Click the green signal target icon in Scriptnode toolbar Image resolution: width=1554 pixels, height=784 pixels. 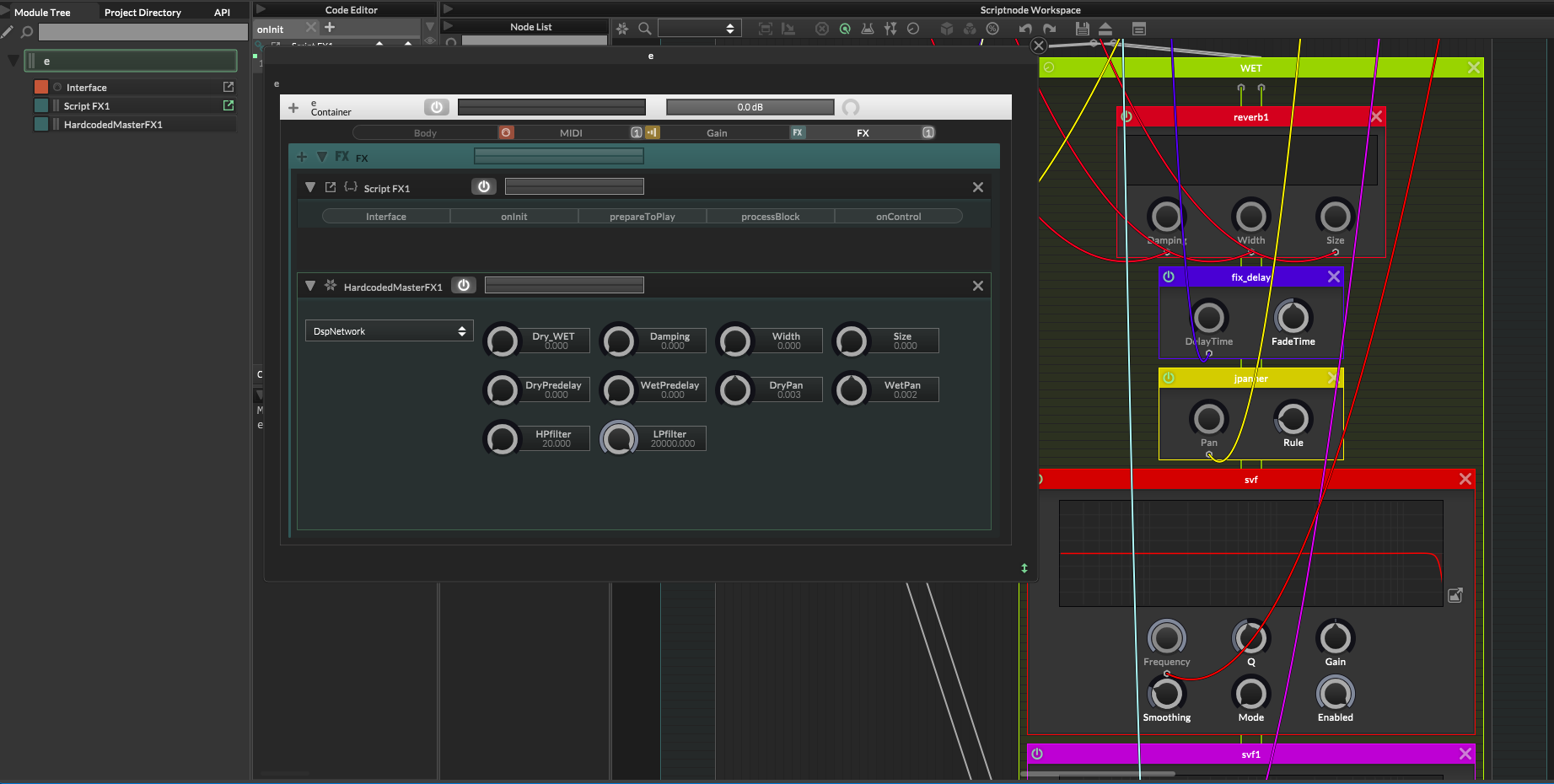pos(845,29)
